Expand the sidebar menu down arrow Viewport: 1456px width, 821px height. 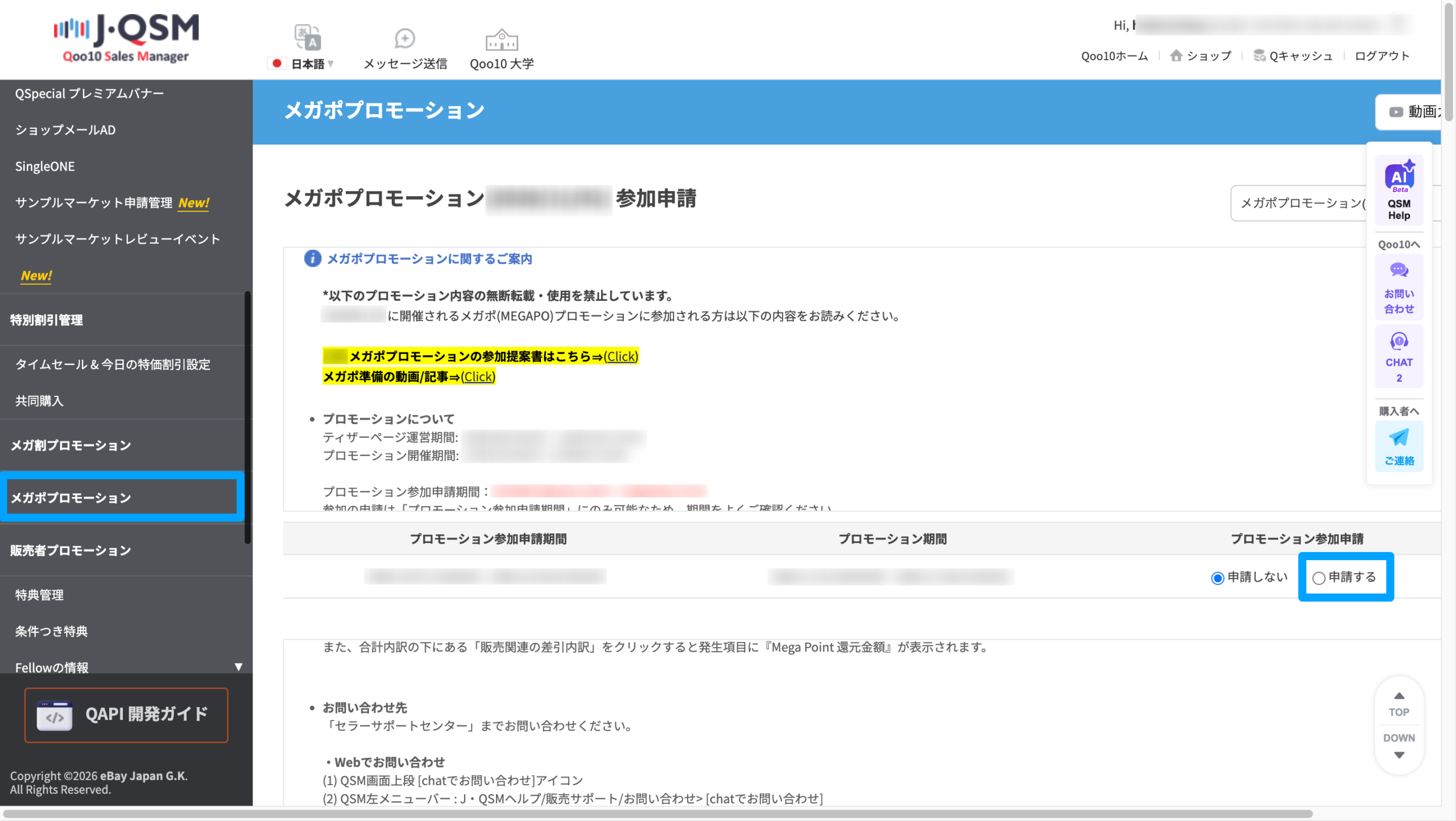[x=238, y=667]
